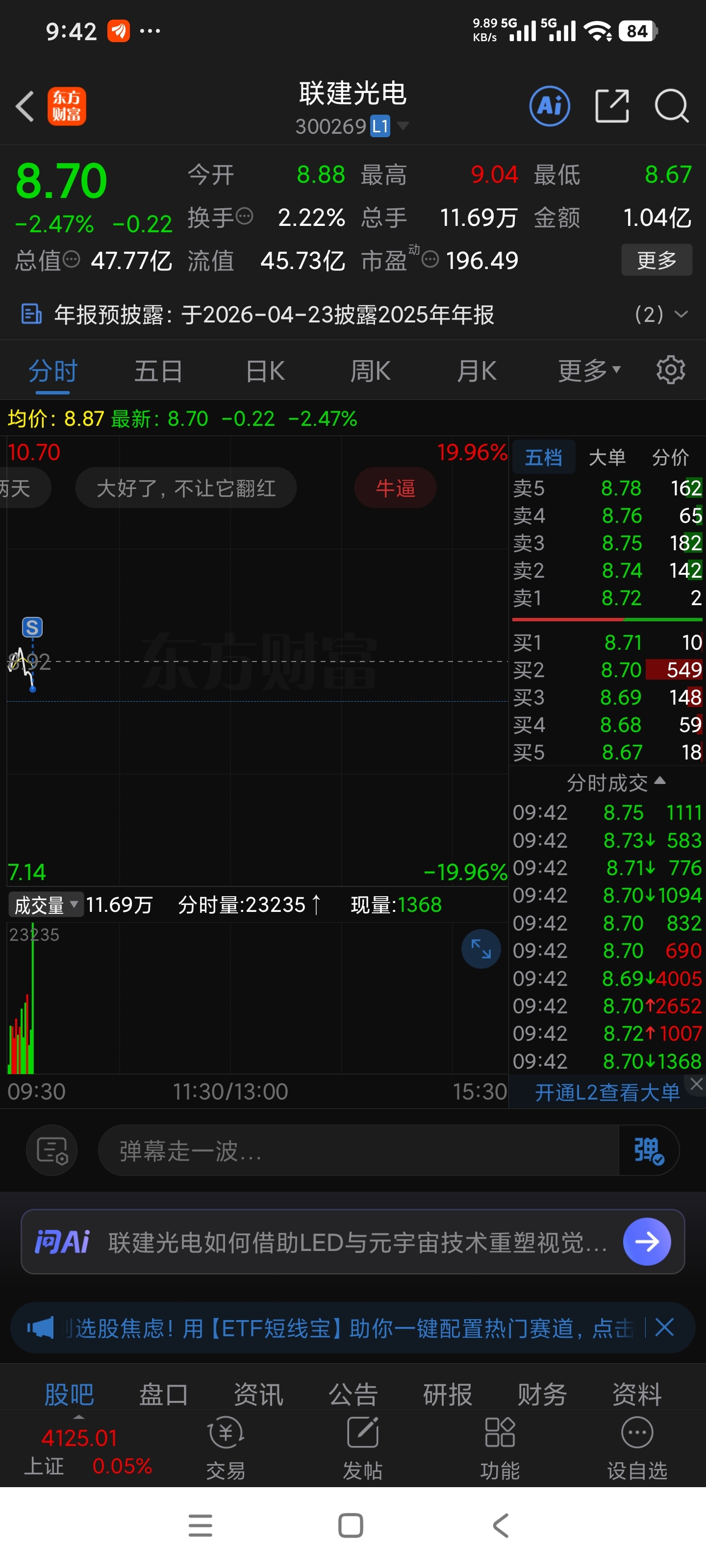Switch to the 分价 tab
The height and width of the screenshot is (1568, 706).
point(670,457)
